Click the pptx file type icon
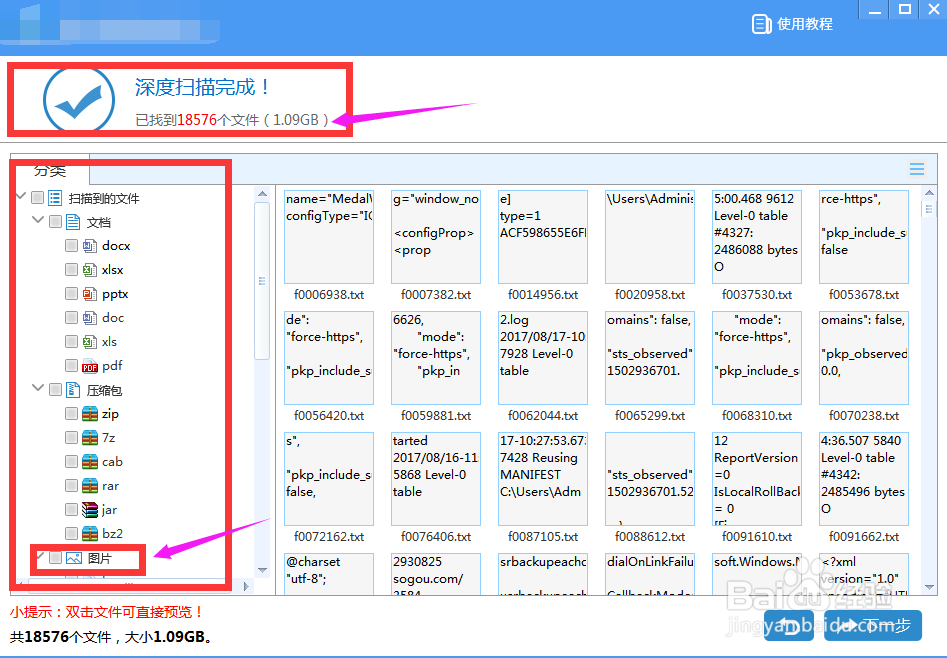This screenshot has height=658, width=947. (89, 294)
